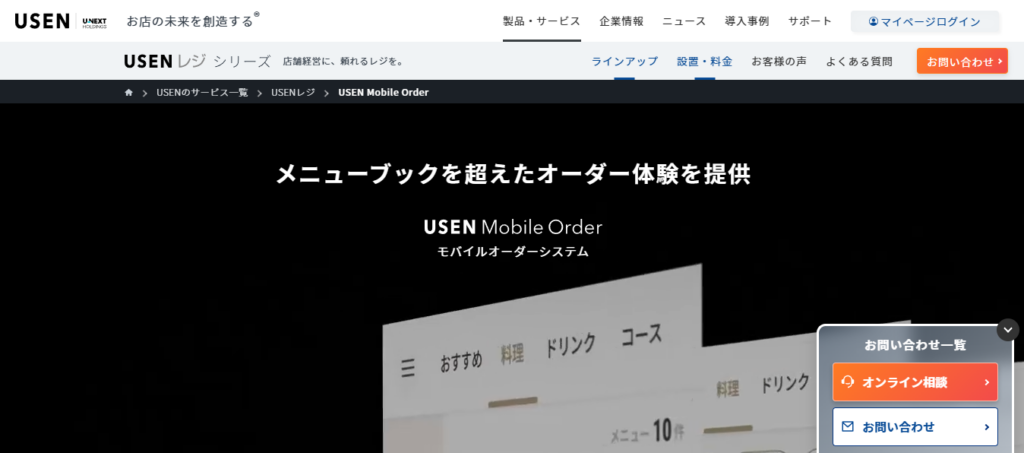The width and height of the screenshot is (1024, 453).
Task: Click the headset icon on オンライン相談
Action: point(848,382)
